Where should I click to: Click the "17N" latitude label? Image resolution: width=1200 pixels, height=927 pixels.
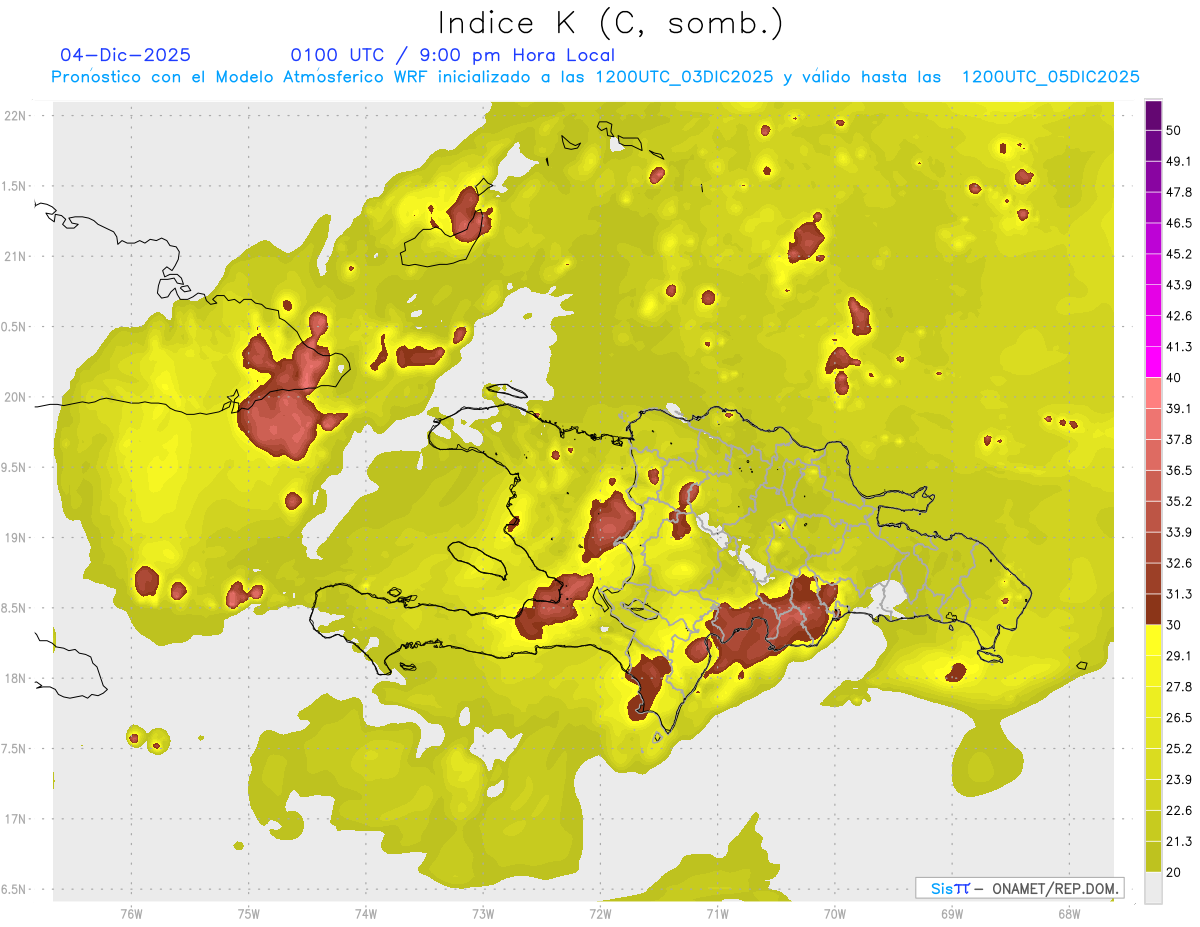(x=15, y=819)
